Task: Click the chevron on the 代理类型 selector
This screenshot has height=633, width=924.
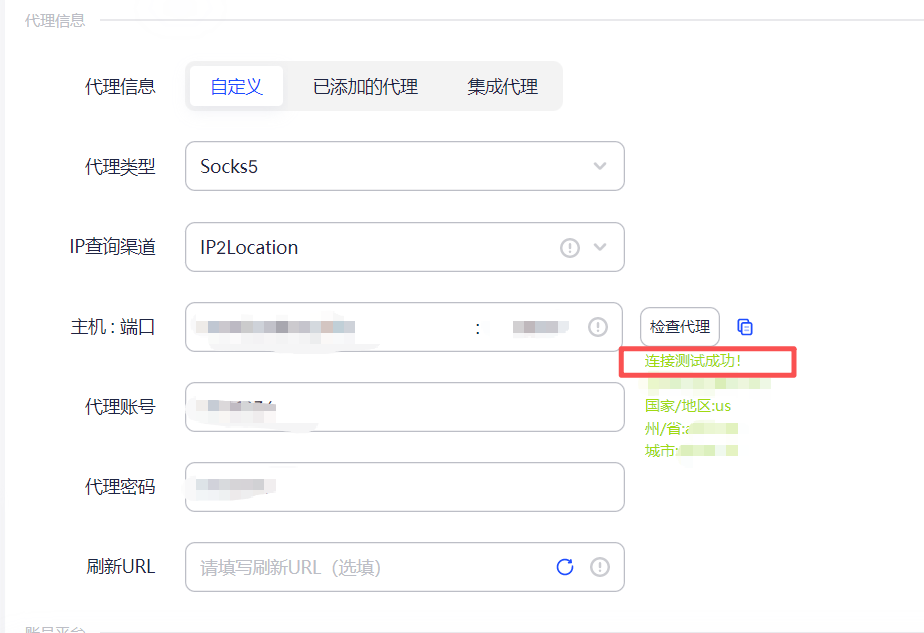Action: 601,166
